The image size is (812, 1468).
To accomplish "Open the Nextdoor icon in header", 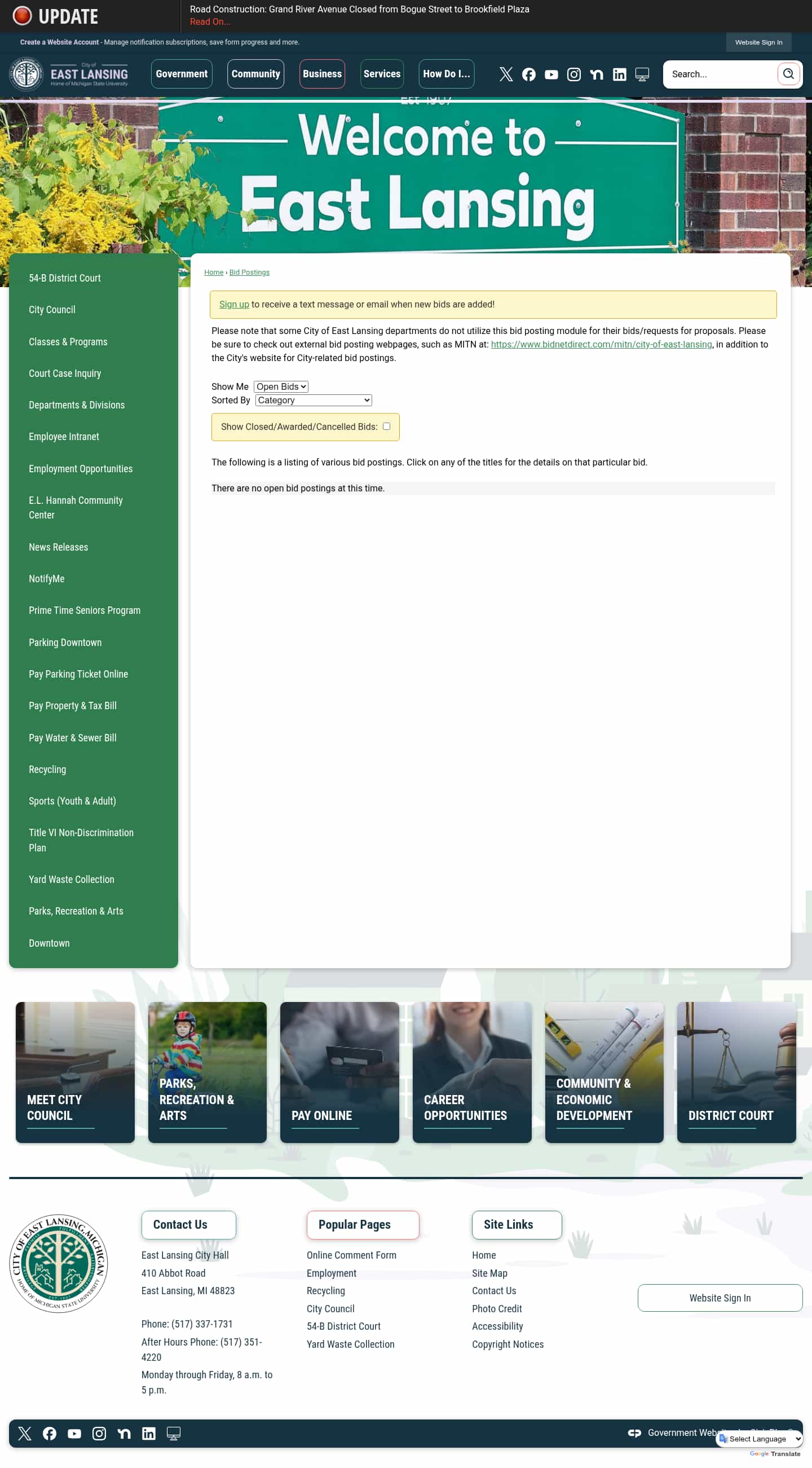I will 597,74.
